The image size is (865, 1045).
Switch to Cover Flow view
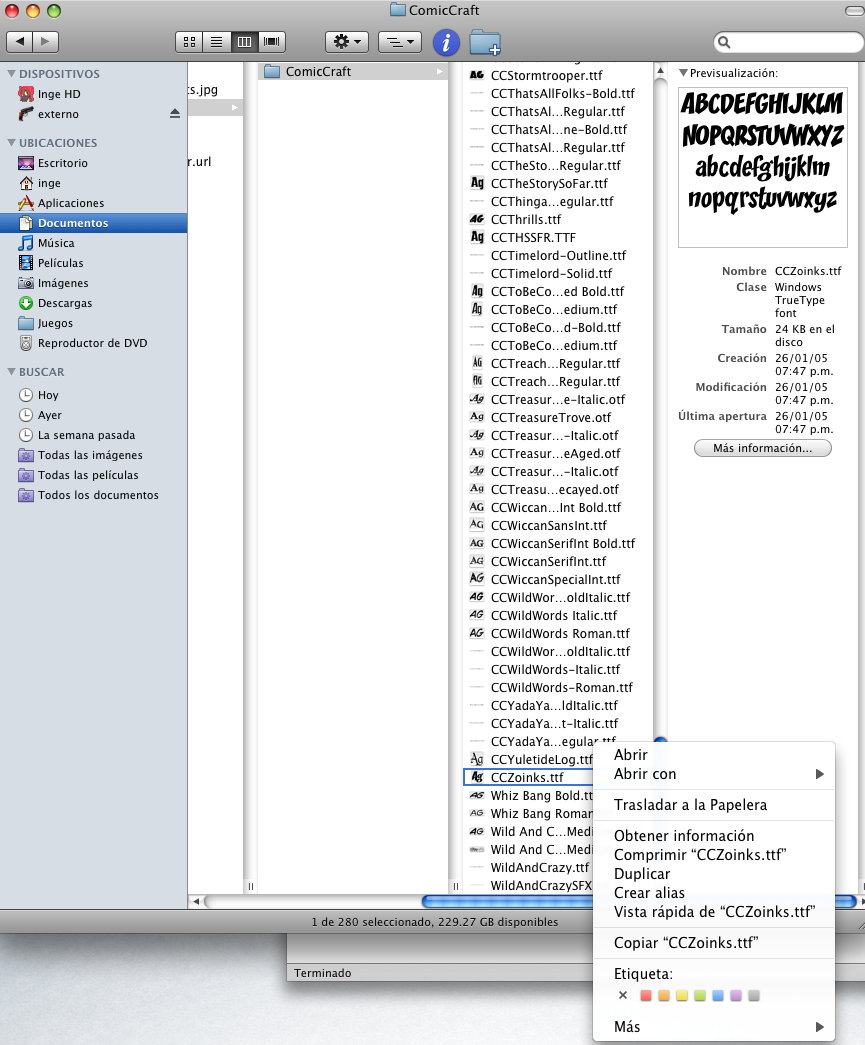tap(271, 42)
